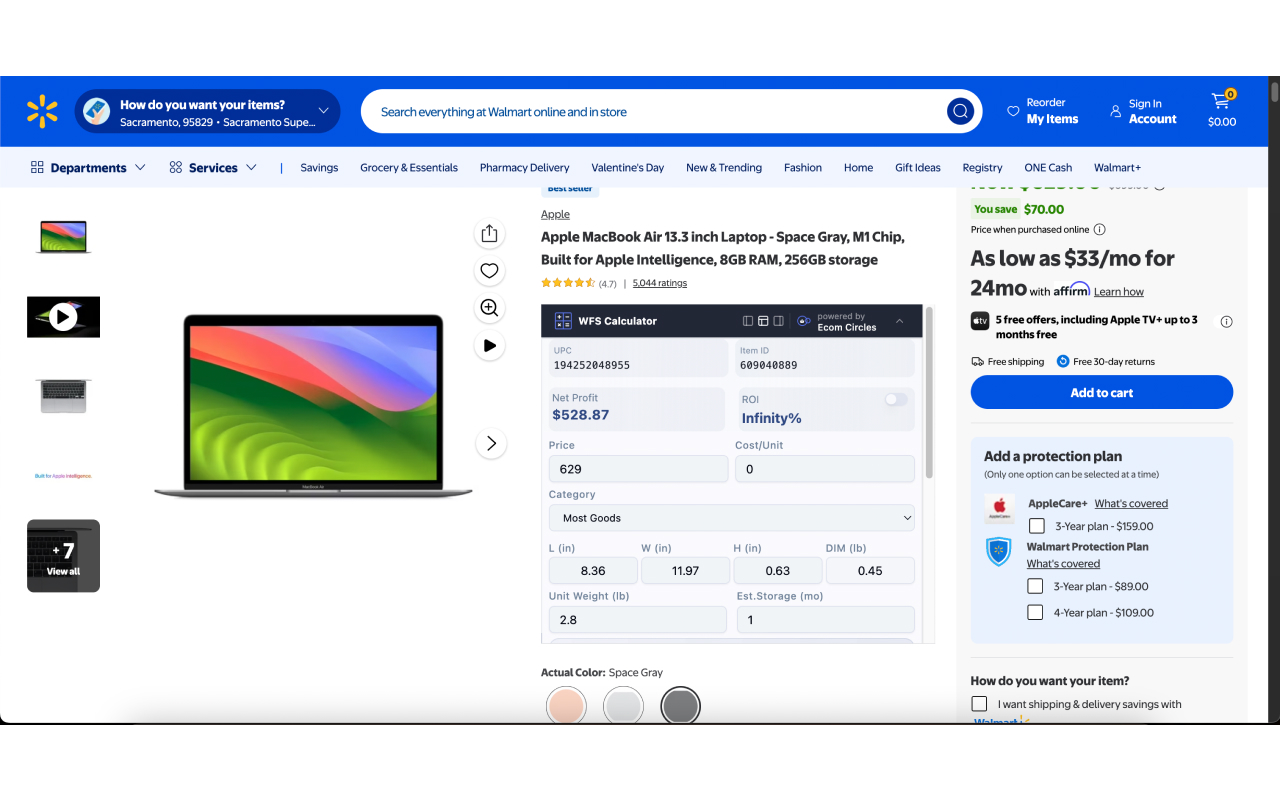Select the left panel layout icon in WFS Calculator
1280x800 pixels.
click(748, 320)
